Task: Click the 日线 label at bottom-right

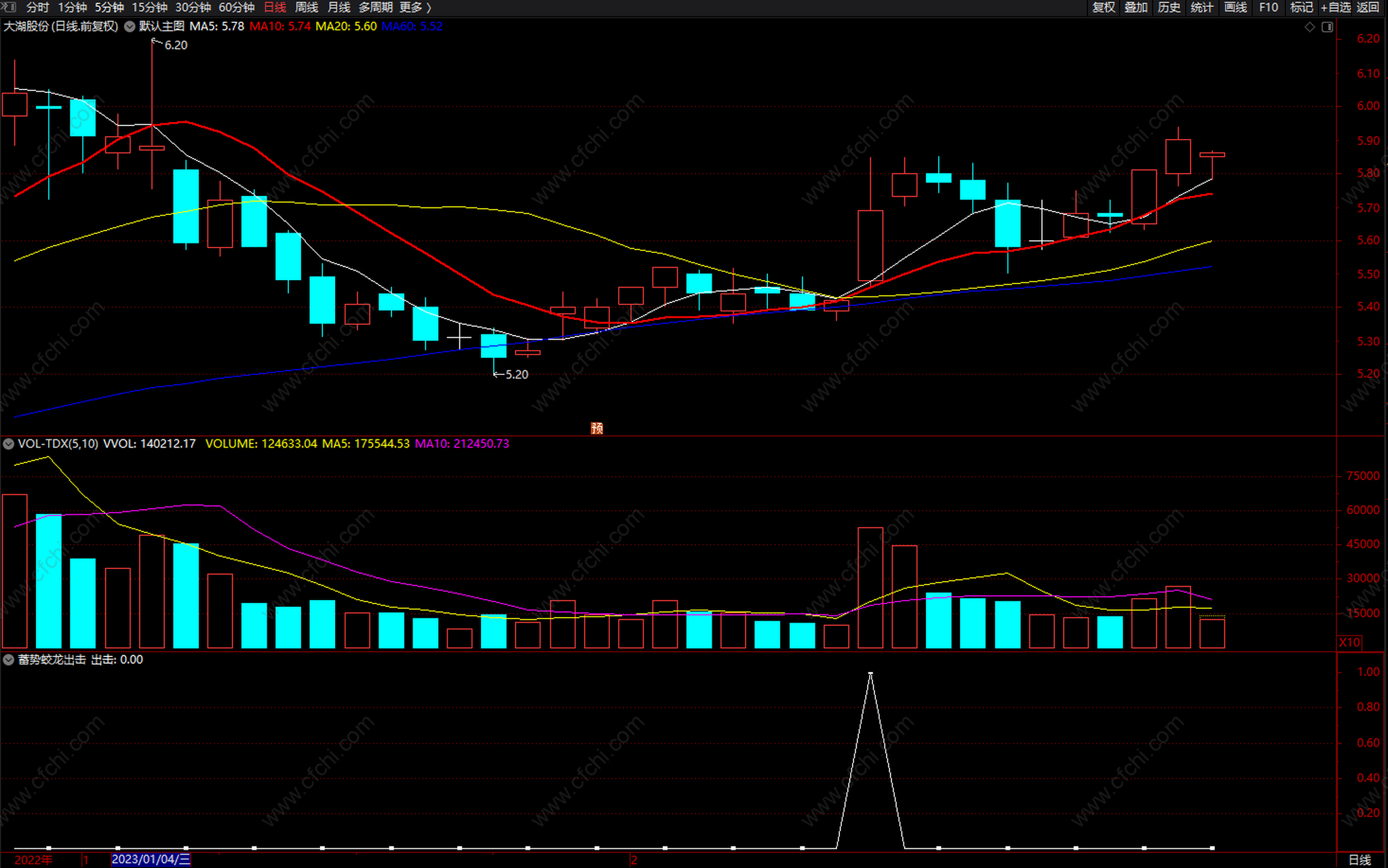Action: pyautogui.click(x=1360, y=860)
